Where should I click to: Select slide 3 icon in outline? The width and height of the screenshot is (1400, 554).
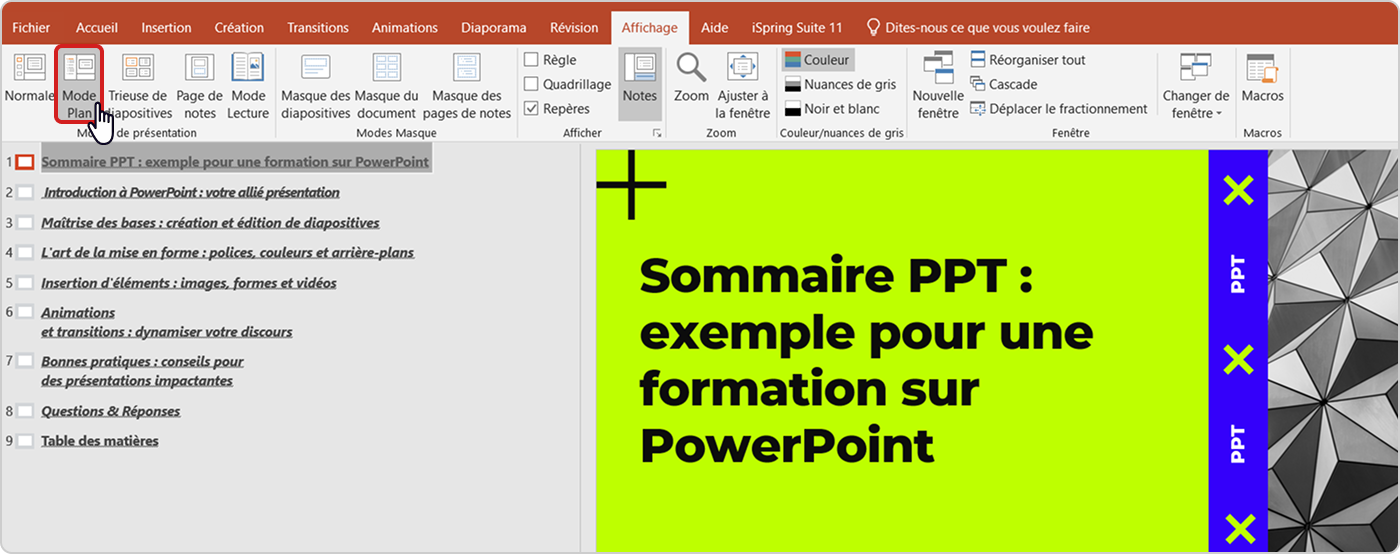coord(25,222)
